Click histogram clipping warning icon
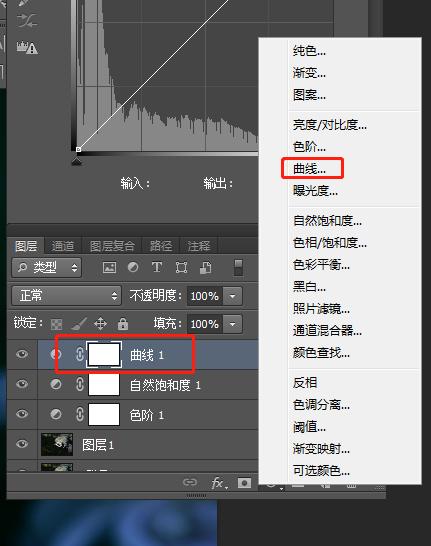Viewport: 431px width, 546px height. pos(27,47)
